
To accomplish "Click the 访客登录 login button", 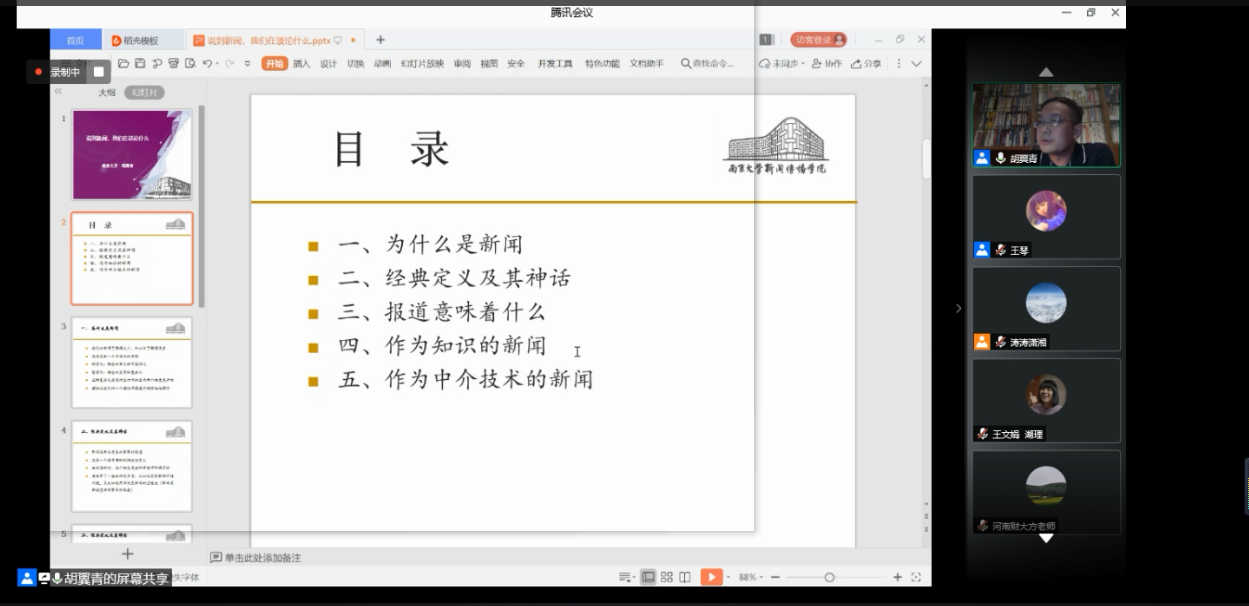I will [x=818, y=40].
